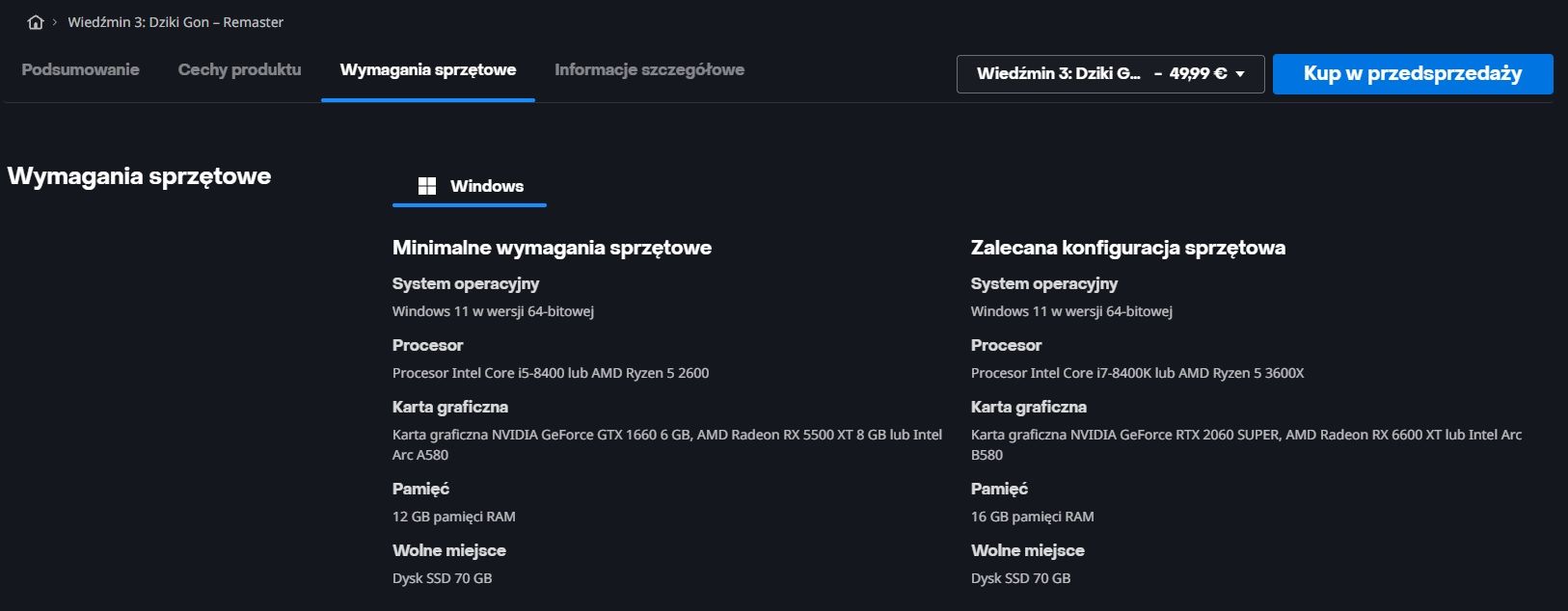The height and width of the screenshot is (611, 1568).
Task: Open Wiedźmin 3: Dziki Gon breadcrumb link
Action: 176,22
